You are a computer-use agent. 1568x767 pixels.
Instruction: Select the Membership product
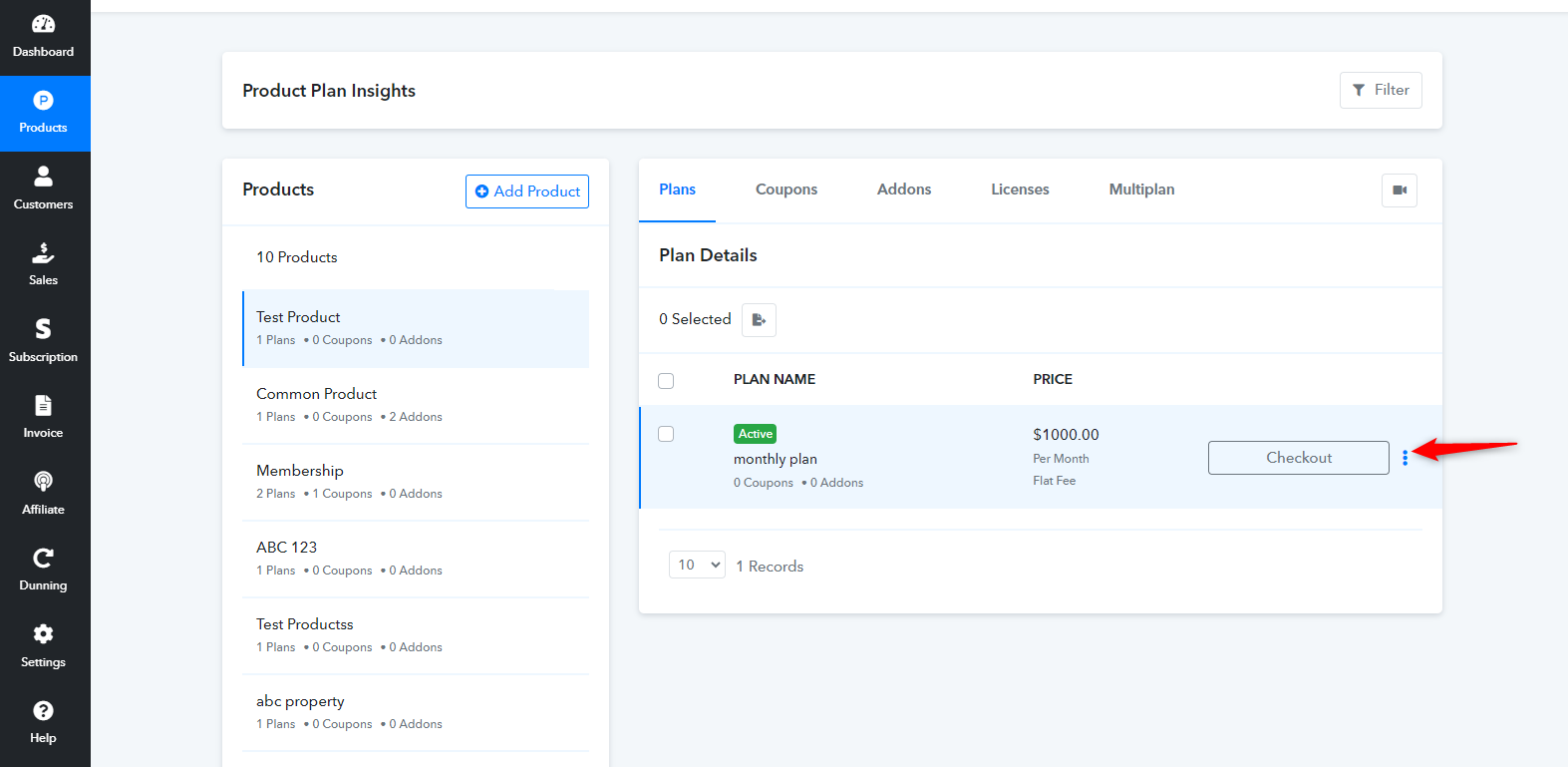[x=416, y=482]
